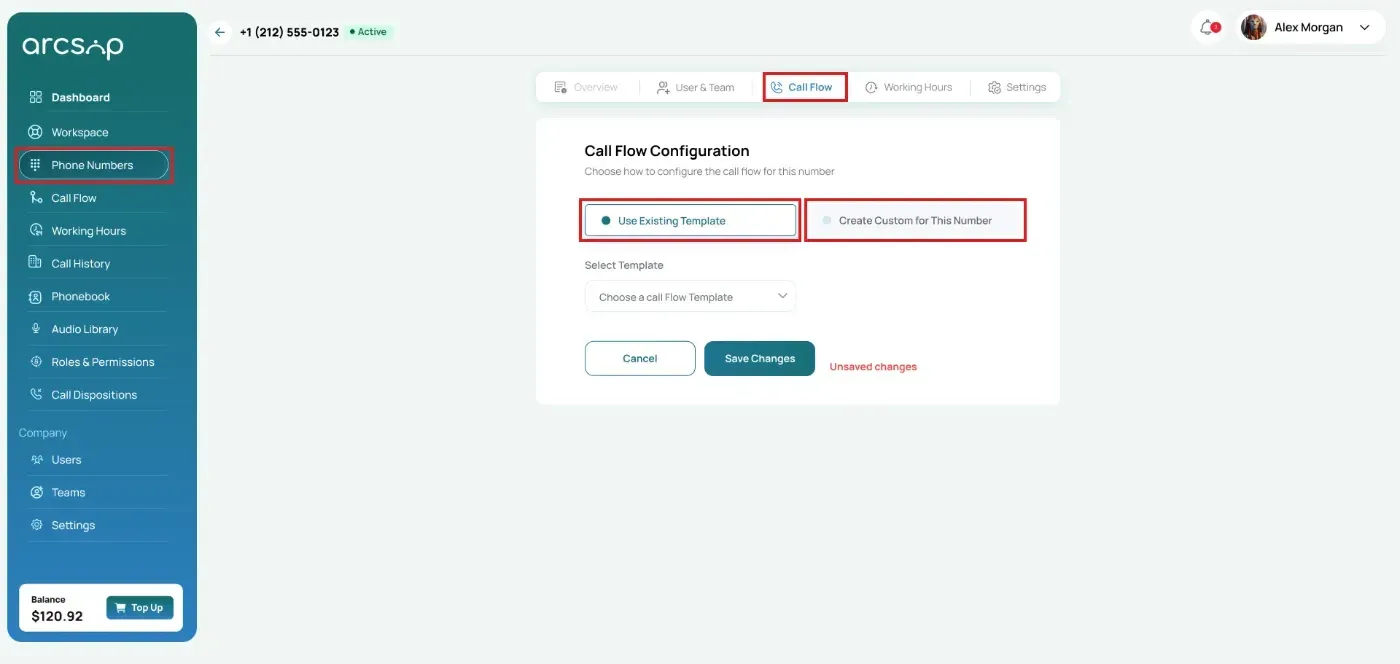
Task: Click the Phonebook contact icon
Action: coord(36,296)
